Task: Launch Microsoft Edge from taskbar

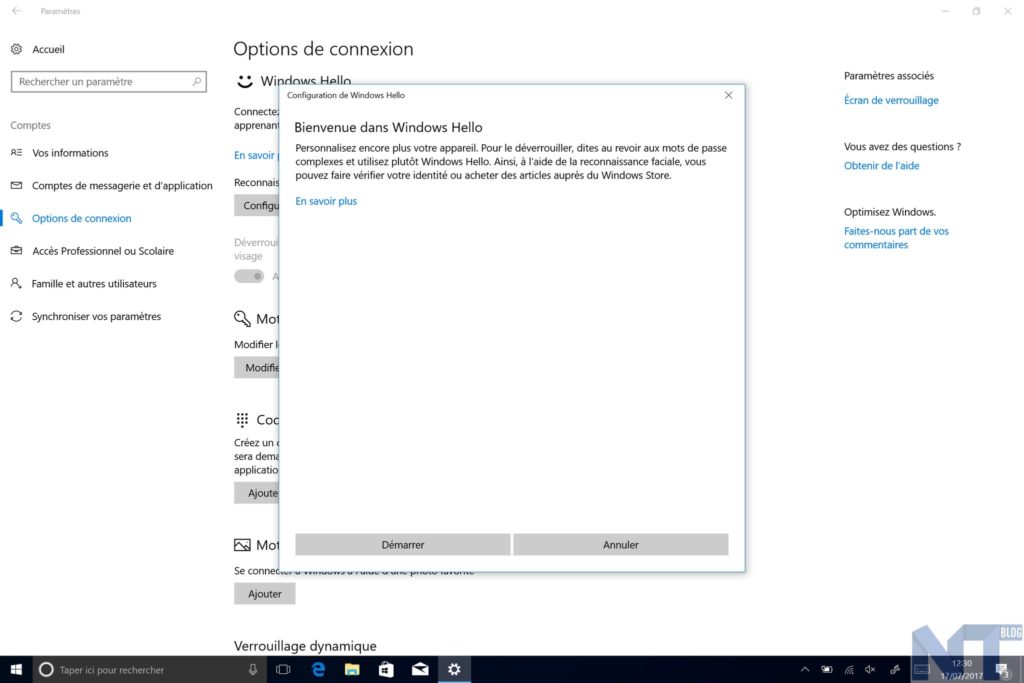Action: coord(318,669)
